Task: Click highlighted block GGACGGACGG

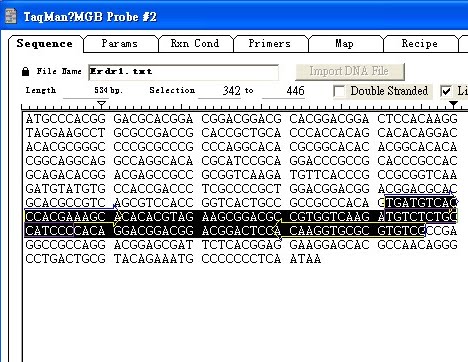Action: pos(153,231)
